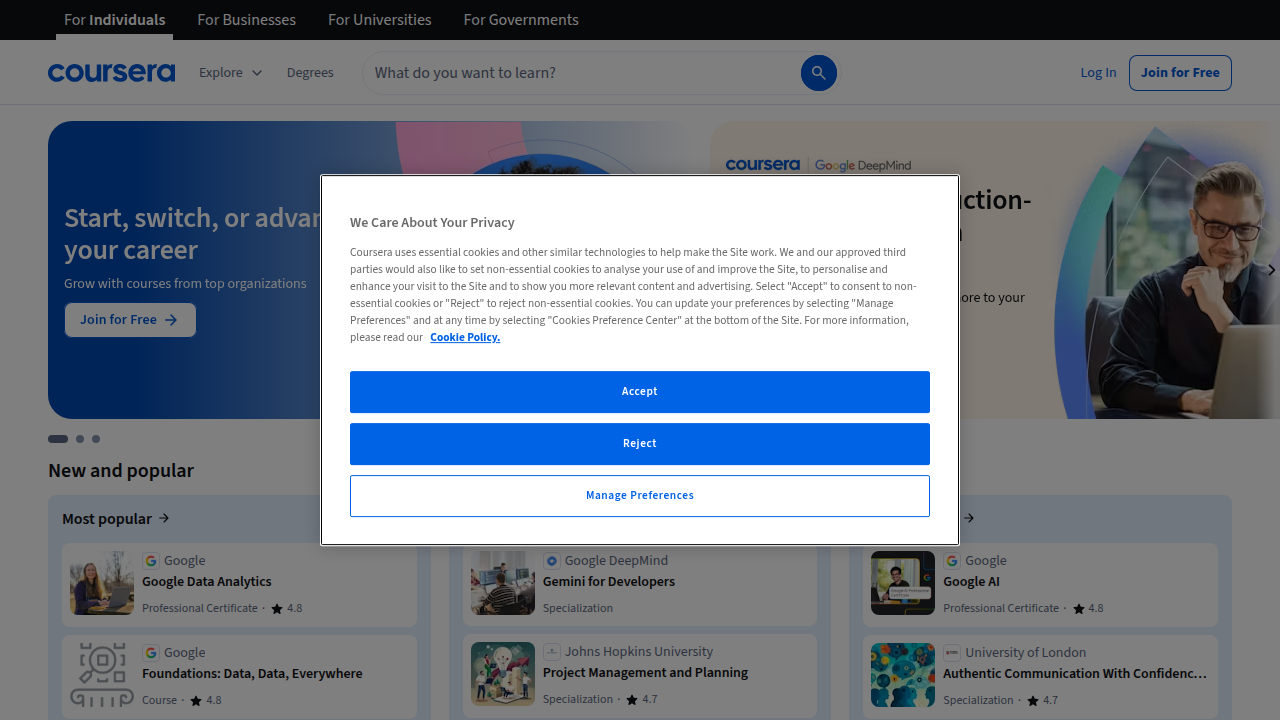Open the Google AI course title
The width and height of the screenshot is (1280, 720).
[971, 582]
